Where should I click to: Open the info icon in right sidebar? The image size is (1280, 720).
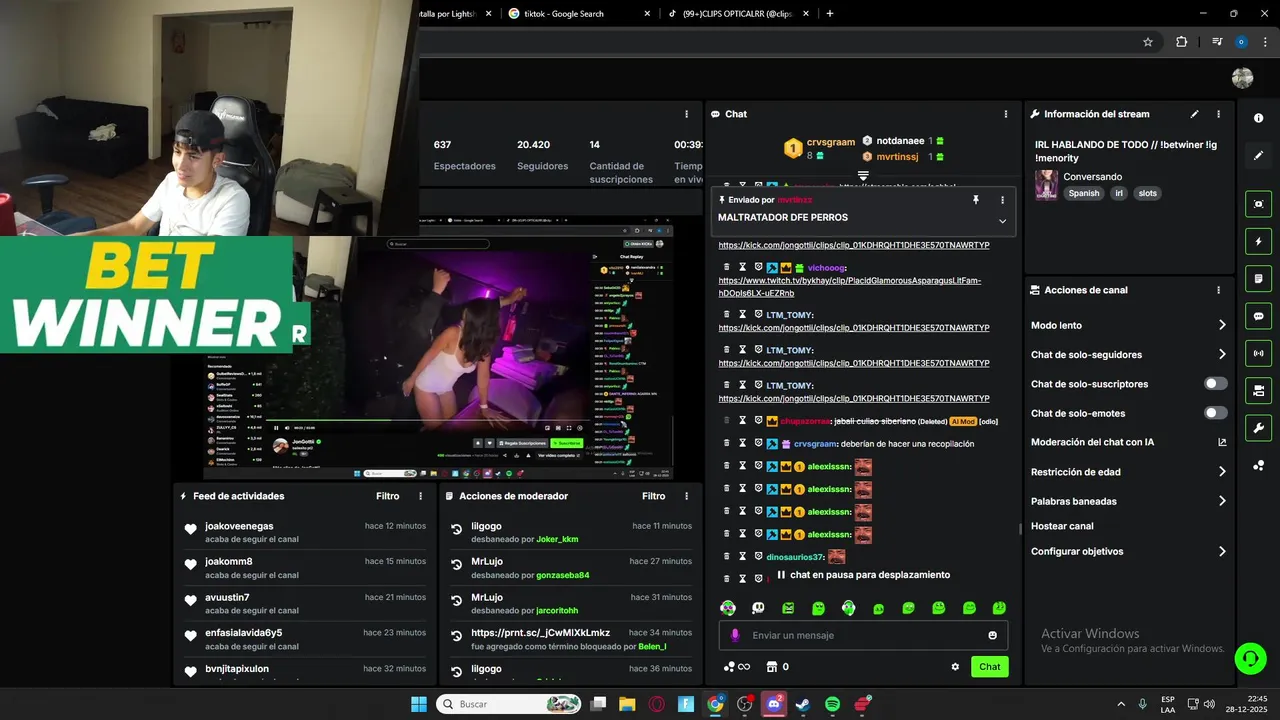click(1258, 118)
